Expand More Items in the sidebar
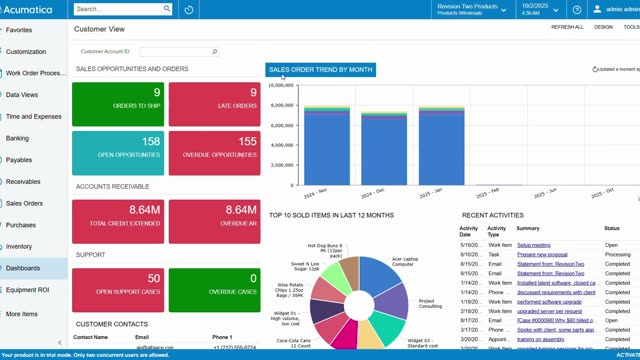Screen dimensions: 640x360 tap(22, 314)
